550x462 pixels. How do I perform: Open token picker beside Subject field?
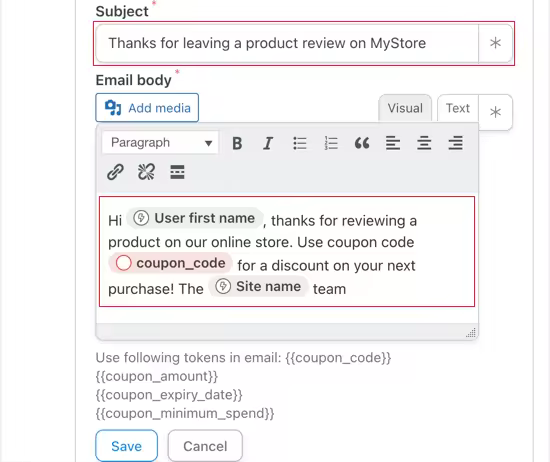tap(495, 43)
